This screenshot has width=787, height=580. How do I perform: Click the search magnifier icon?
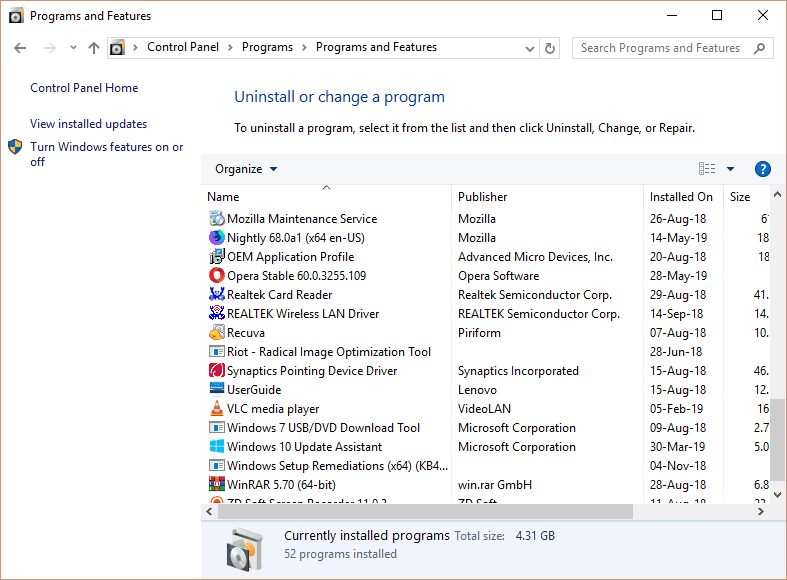[x=759, y=48]
